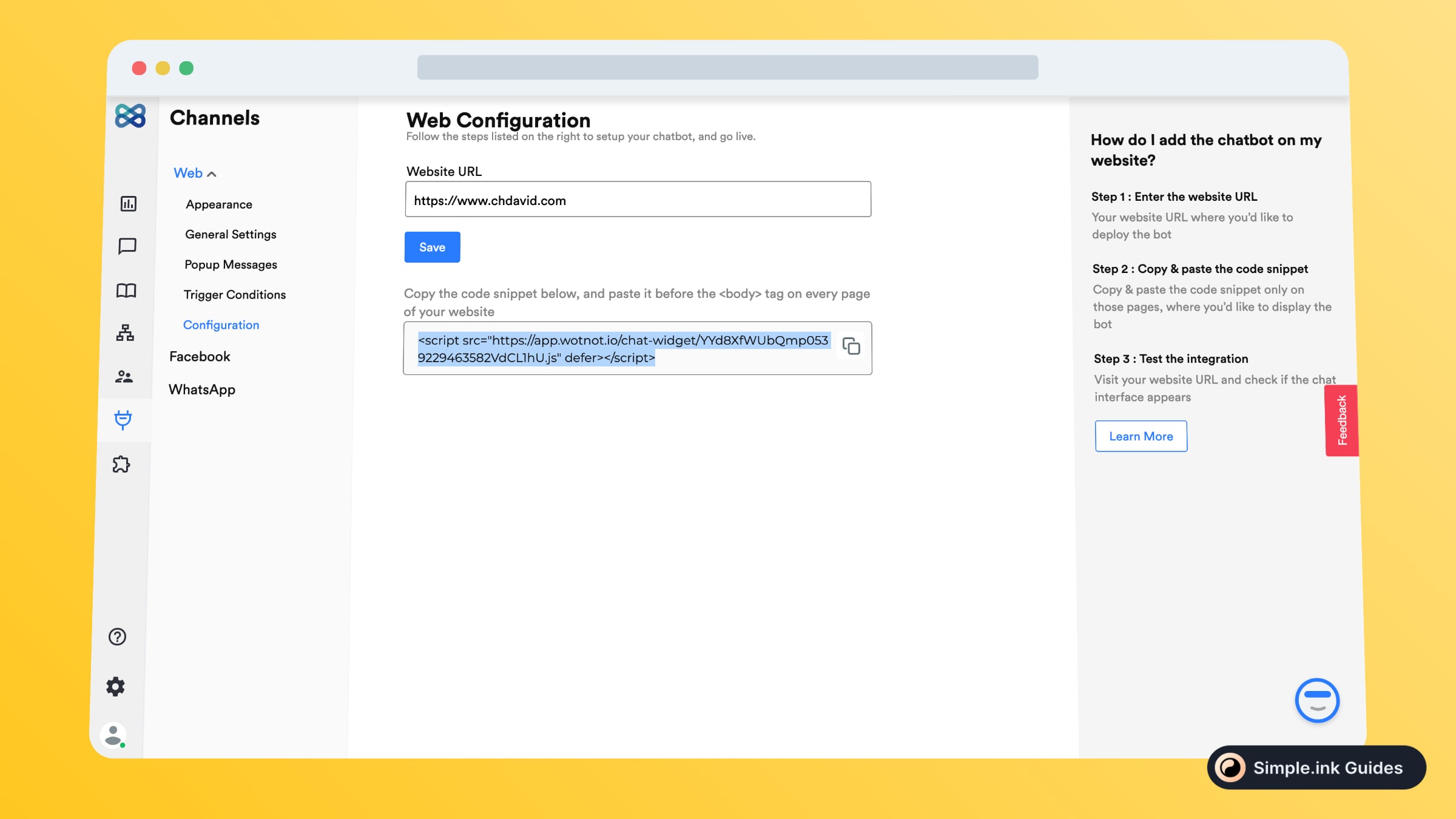Click the Channels panel title
The height and width of the screenshot is (819, 1456).
click(215, 118)
